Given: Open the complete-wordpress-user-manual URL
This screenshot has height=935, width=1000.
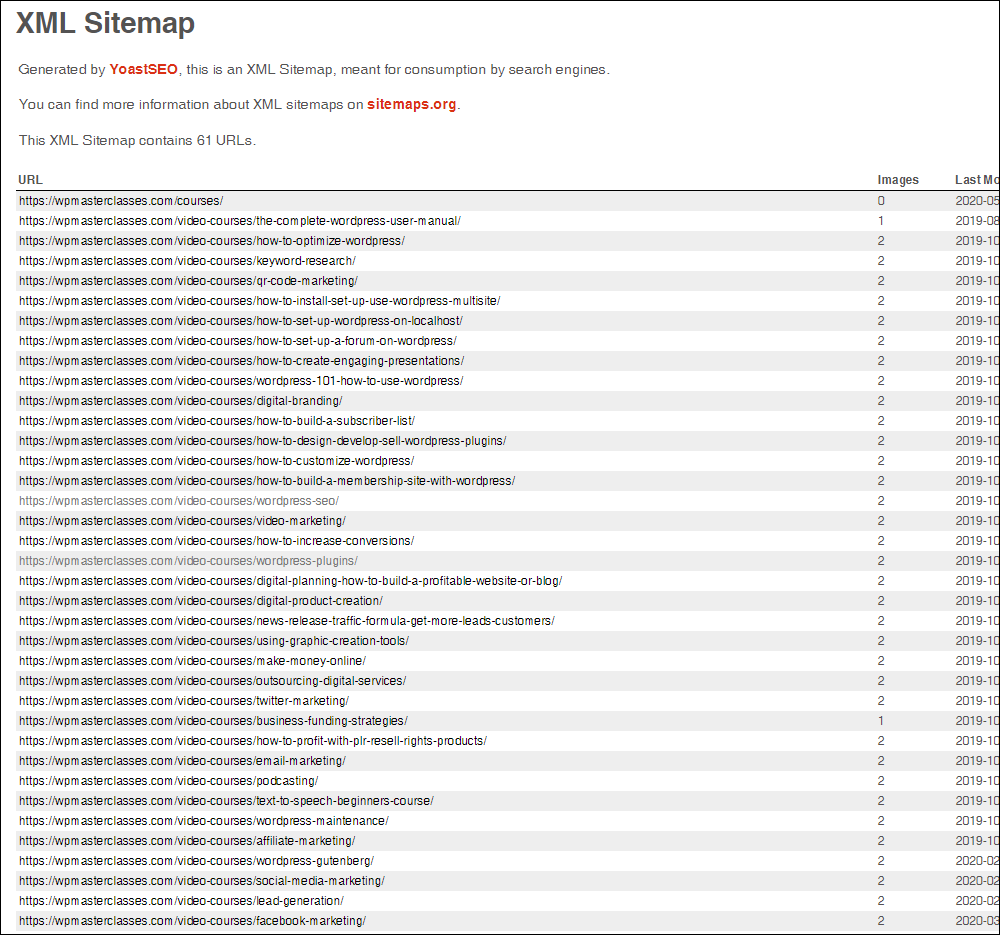Looking at the screenshot, I should [x=240, y=221].
